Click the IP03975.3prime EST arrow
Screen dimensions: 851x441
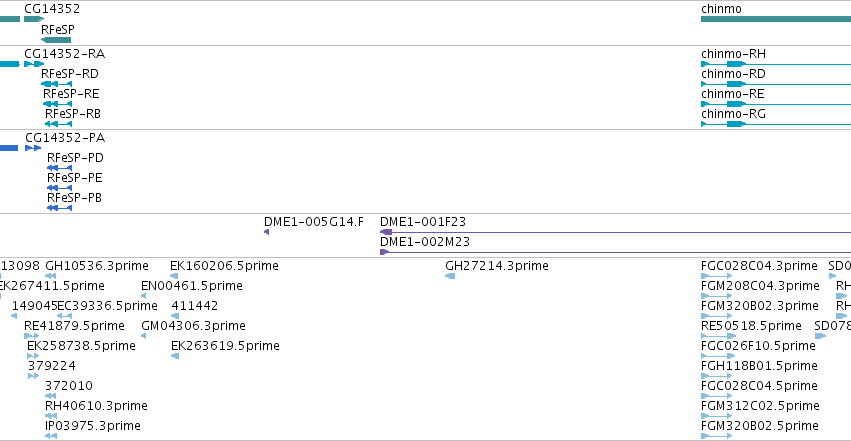[x=51, y=436]
